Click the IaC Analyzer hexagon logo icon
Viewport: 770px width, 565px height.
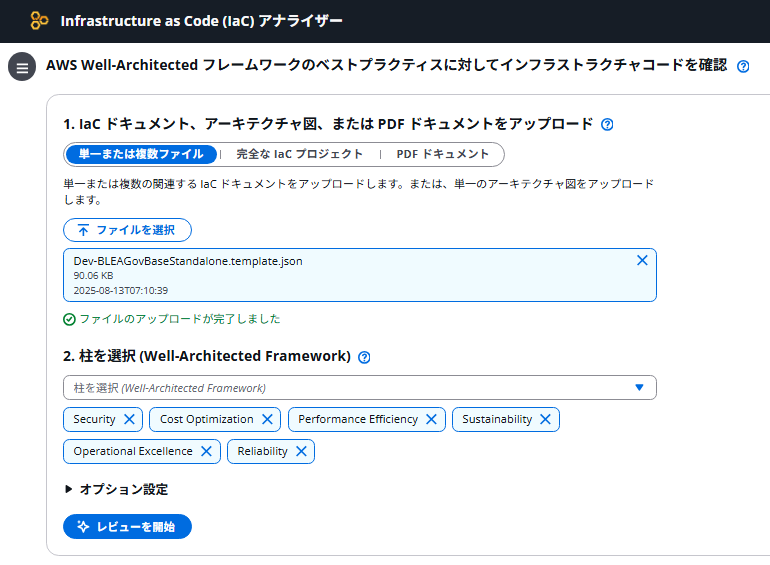39,21
